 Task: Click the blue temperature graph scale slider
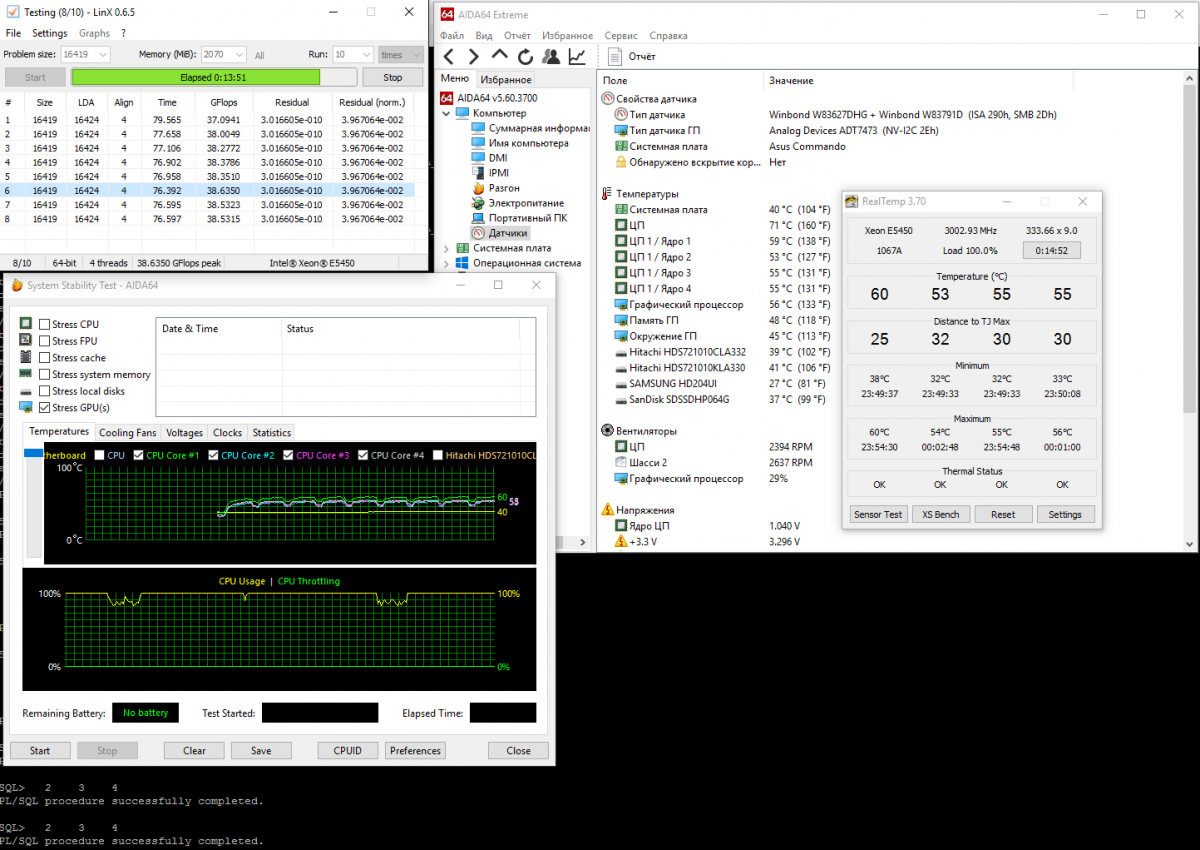pos(33,453)
